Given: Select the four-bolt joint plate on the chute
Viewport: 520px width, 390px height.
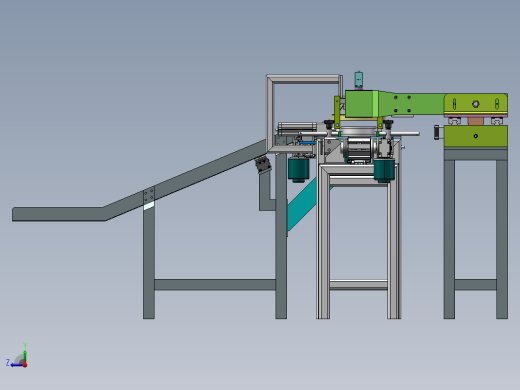Looking at the screenshot, I should [x=149, y=195].
